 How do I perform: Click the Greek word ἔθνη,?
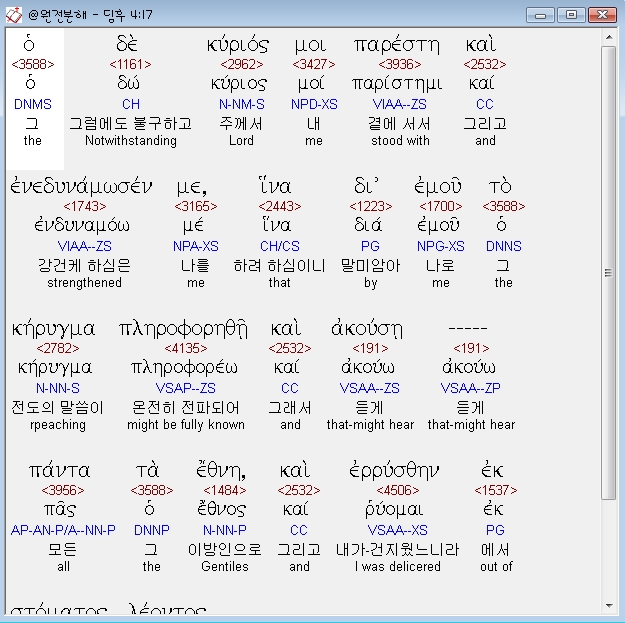point(221,471)
